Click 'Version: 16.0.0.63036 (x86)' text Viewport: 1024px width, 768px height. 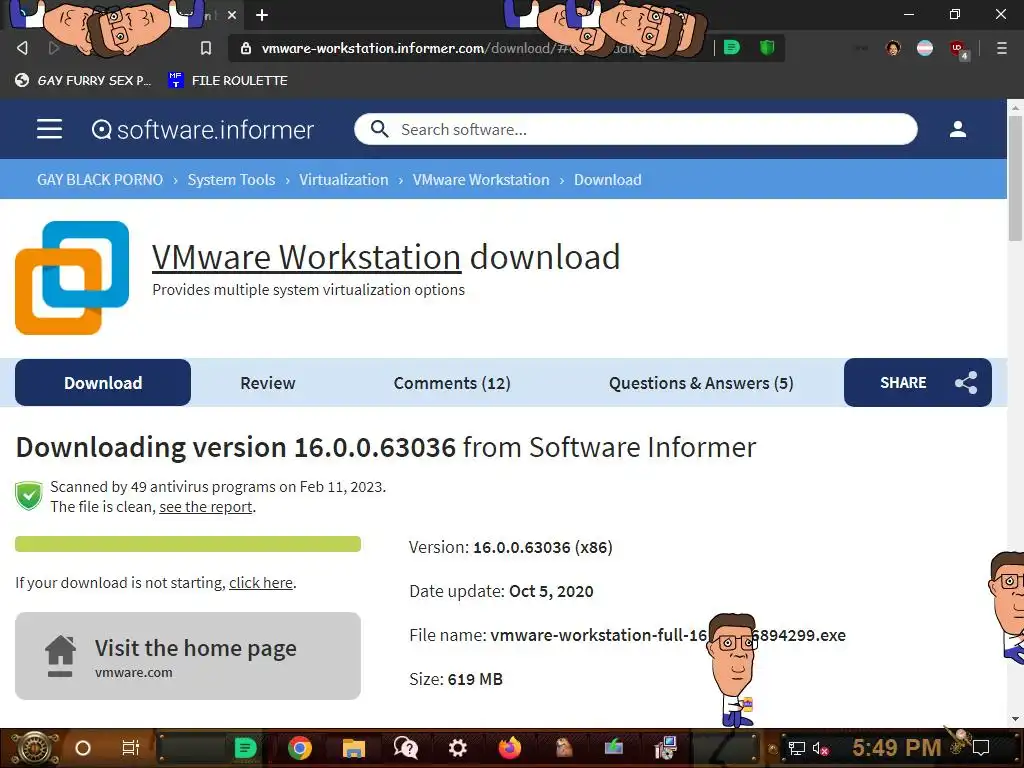coord(511,547)
